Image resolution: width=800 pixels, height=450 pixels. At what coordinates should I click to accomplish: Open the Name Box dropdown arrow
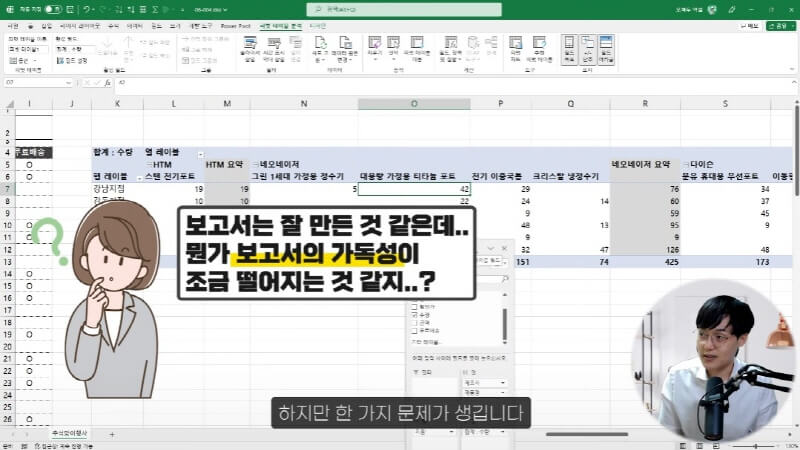point(68,83)
